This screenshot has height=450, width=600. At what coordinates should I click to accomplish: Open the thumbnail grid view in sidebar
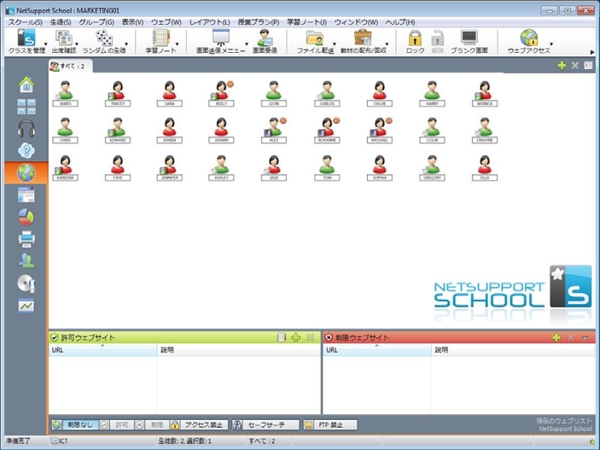(x=26, y=106)
